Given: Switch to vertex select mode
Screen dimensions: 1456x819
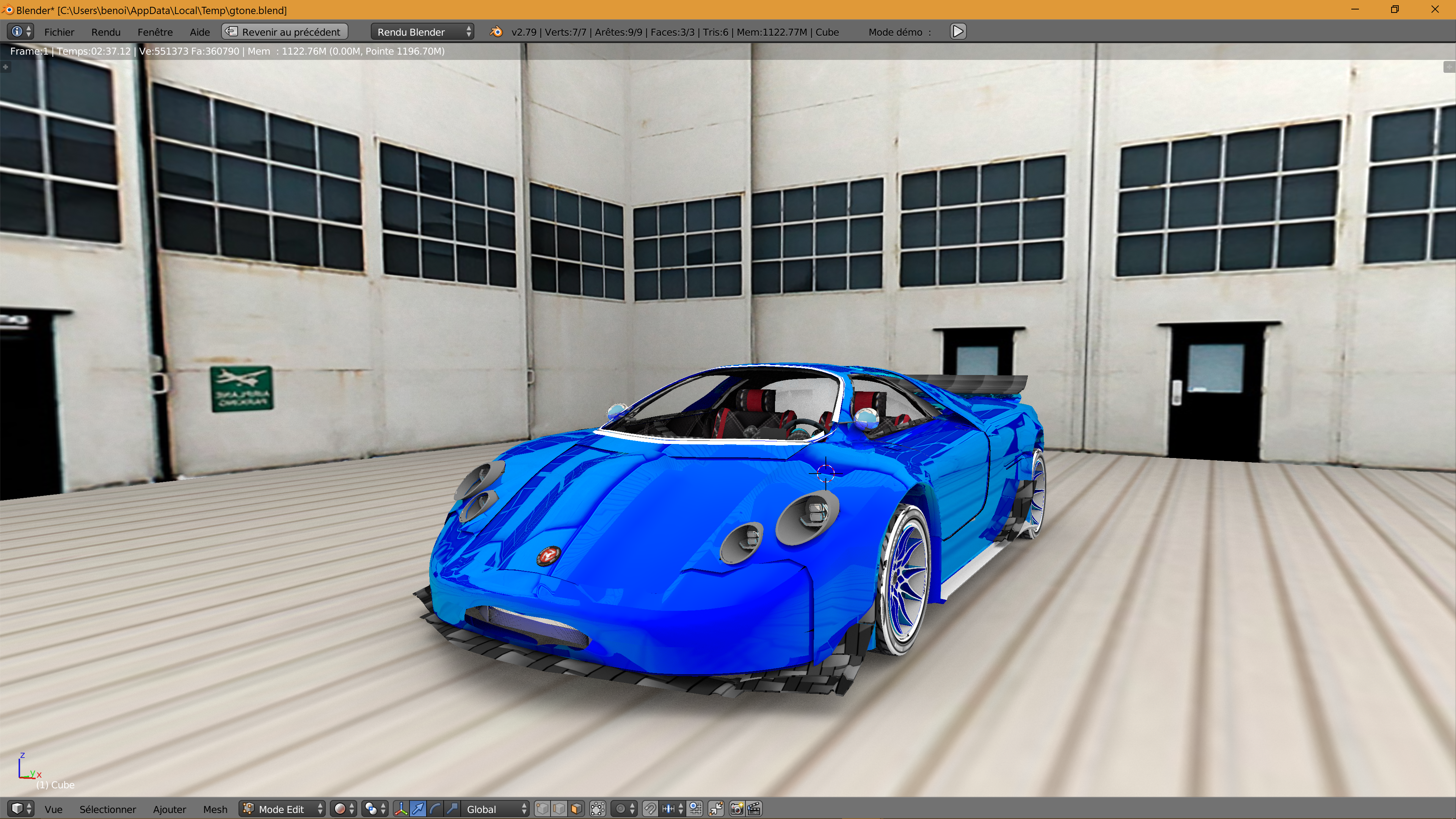Looking at the screenshot, I should (x=542, y=809).
